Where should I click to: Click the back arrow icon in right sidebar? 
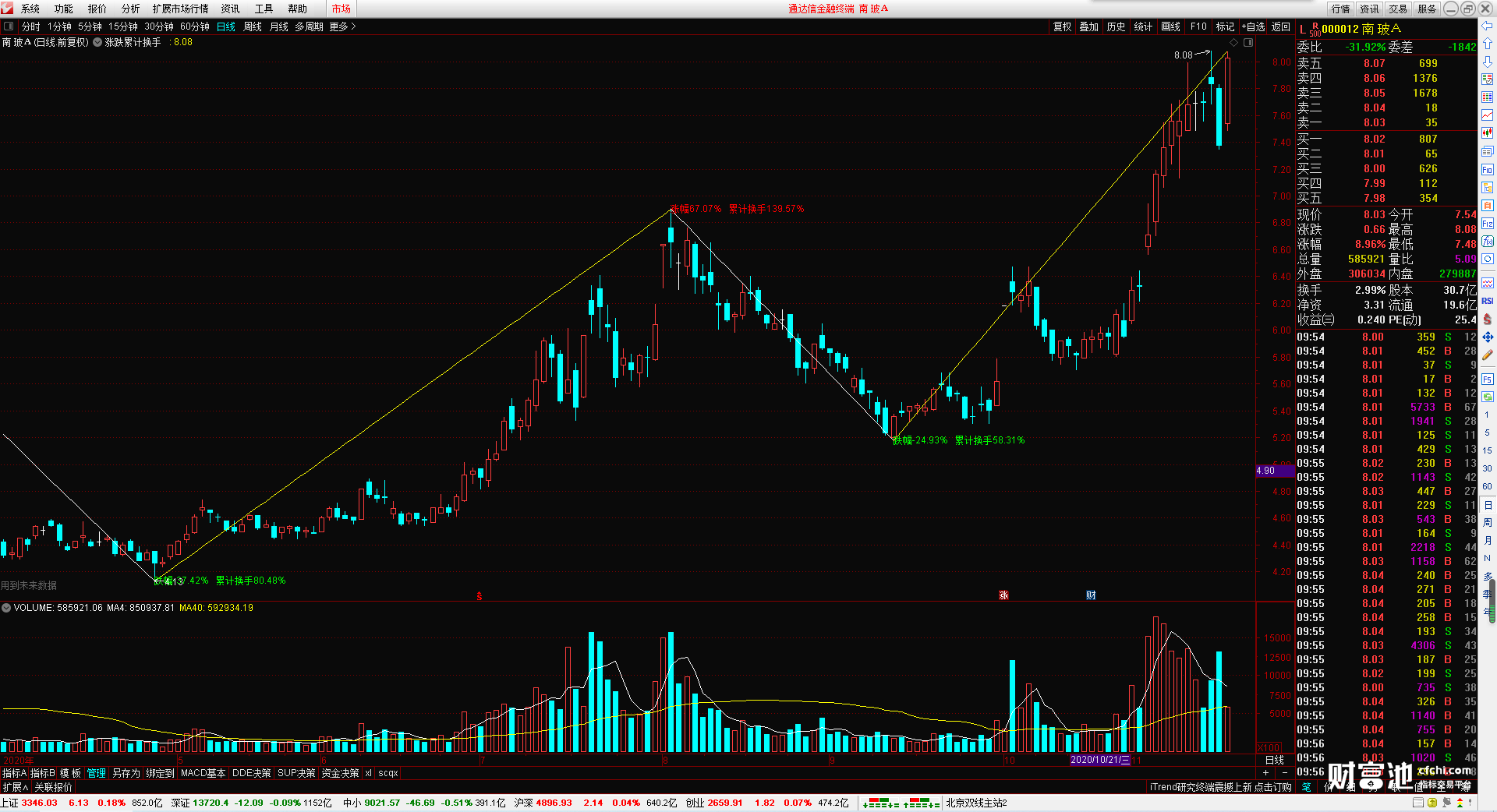[1488, 26]
